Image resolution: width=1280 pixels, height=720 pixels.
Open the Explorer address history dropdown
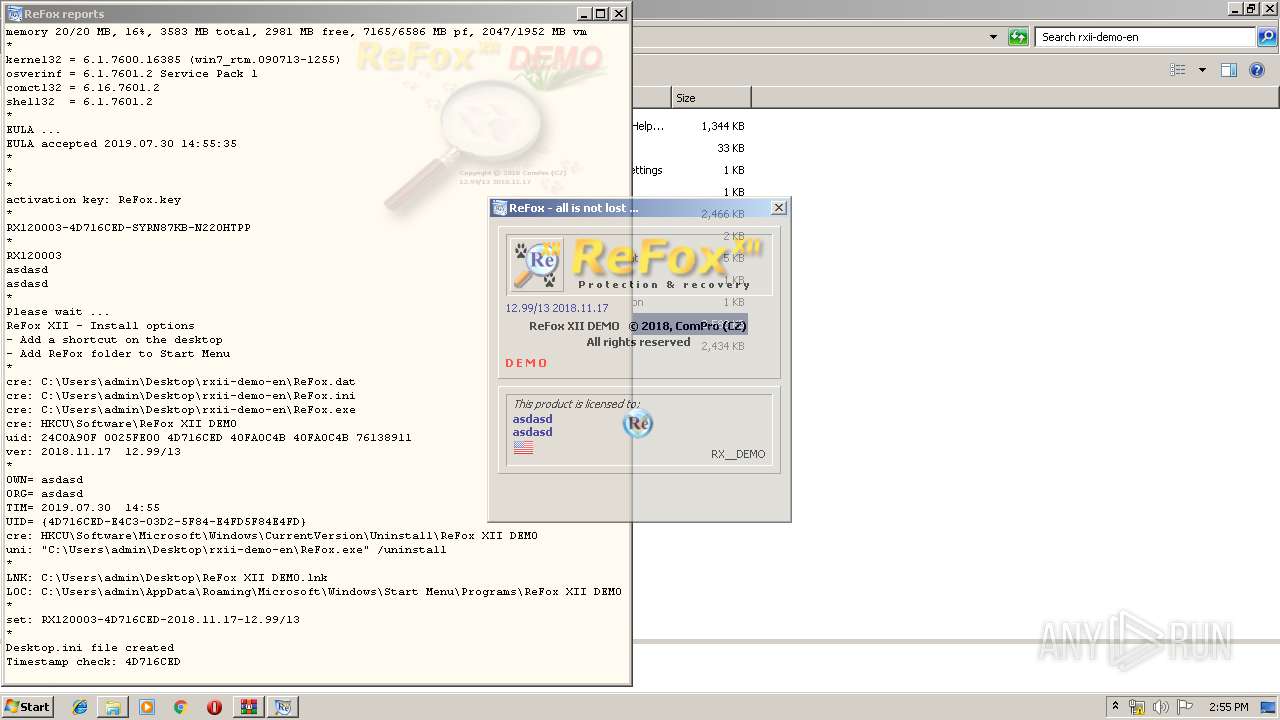tap(993, 37)
